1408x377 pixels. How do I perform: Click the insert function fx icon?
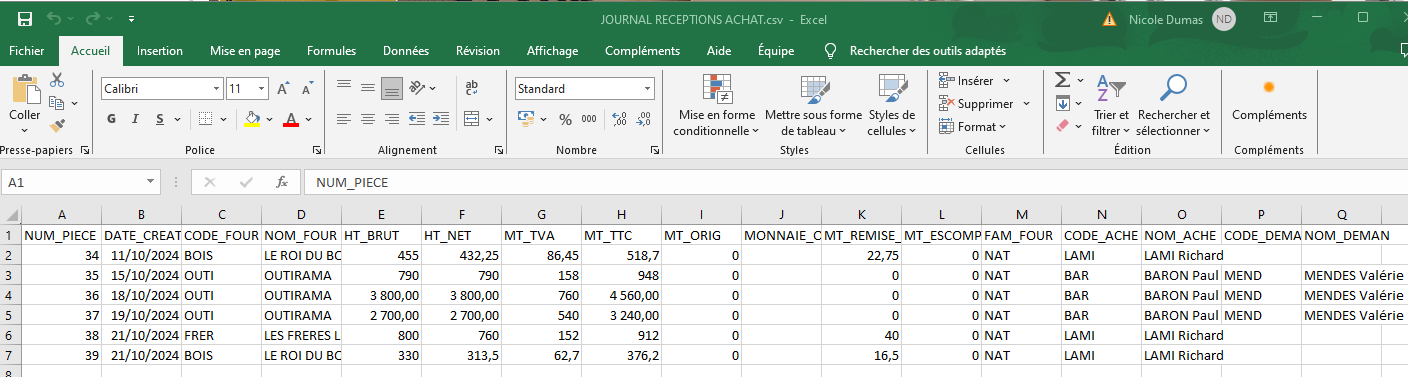tap(282, 182)
